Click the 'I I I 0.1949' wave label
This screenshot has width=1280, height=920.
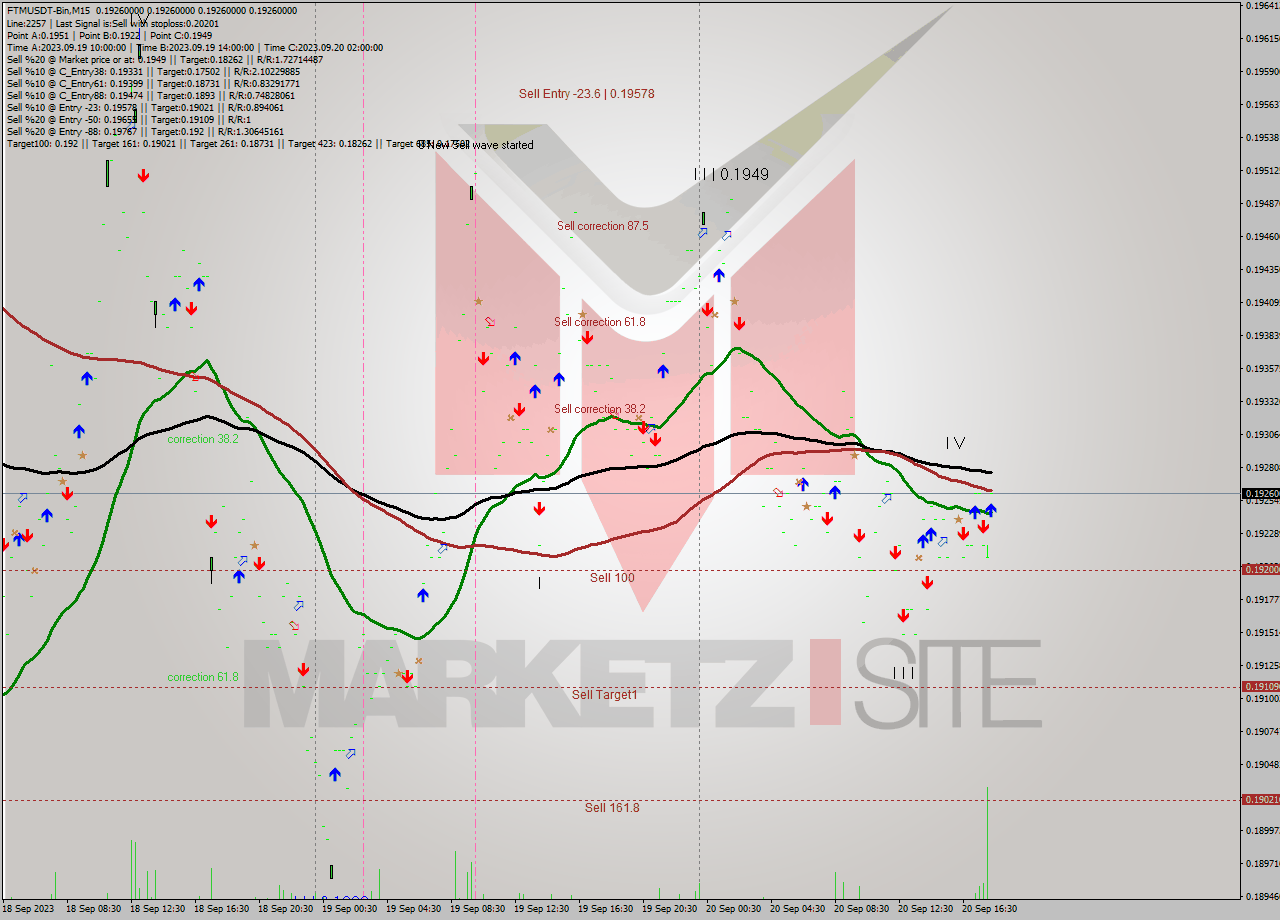tap(731, 174)
